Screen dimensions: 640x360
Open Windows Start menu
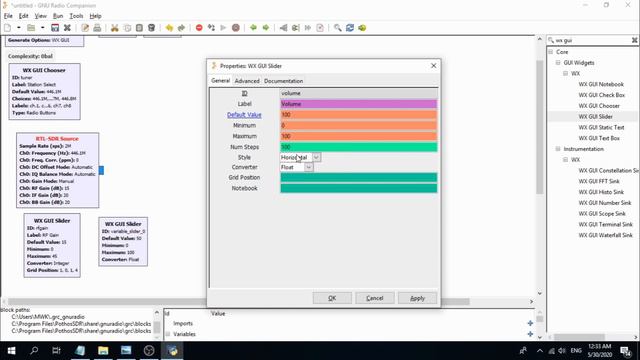click(x=11, y=351)
